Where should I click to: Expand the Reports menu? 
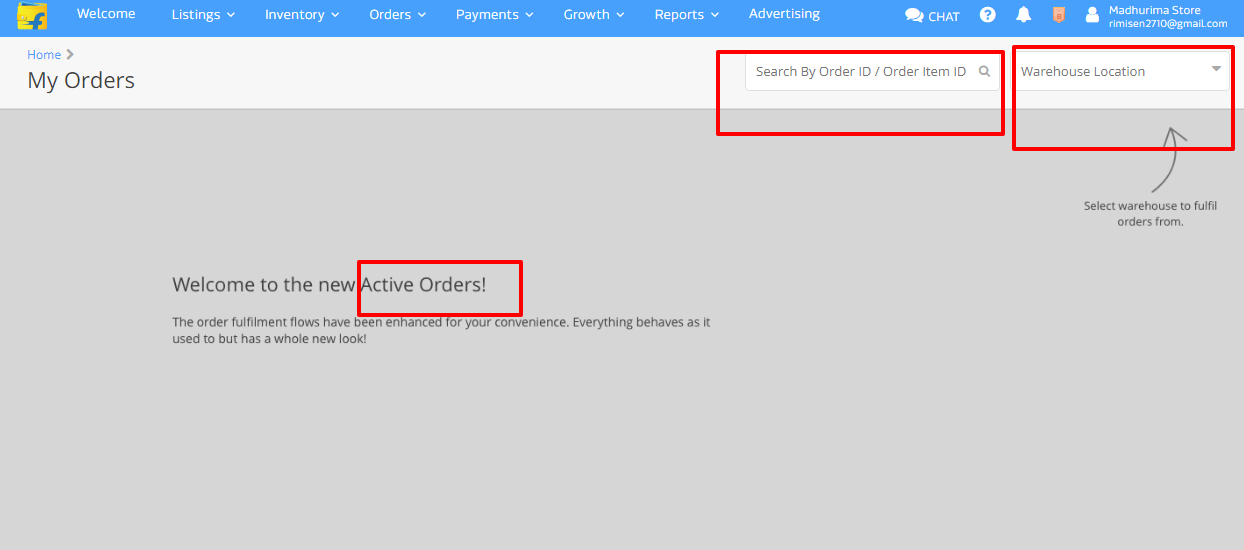(687, 15)
